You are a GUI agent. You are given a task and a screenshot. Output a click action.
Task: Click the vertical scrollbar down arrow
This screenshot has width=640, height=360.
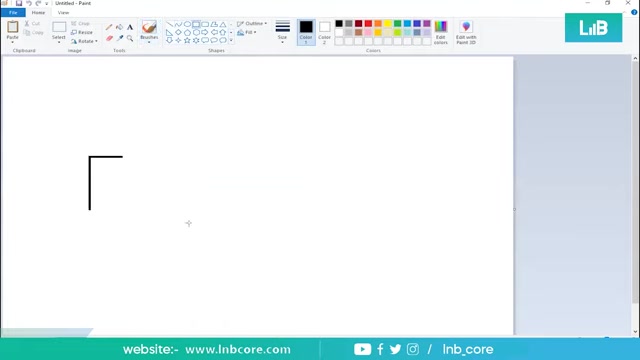pyautogui.click(x=635, y=331)
